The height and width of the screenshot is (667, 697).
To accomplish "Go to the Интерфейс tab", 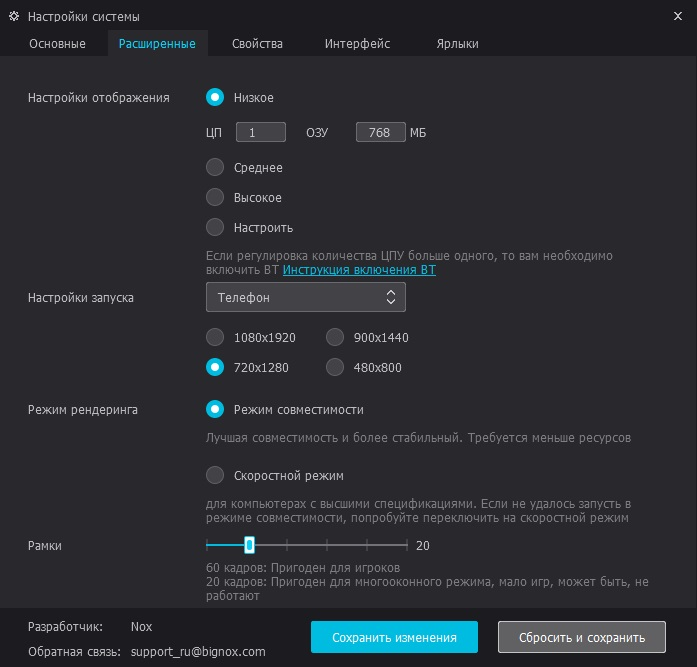I will [357, 44].
